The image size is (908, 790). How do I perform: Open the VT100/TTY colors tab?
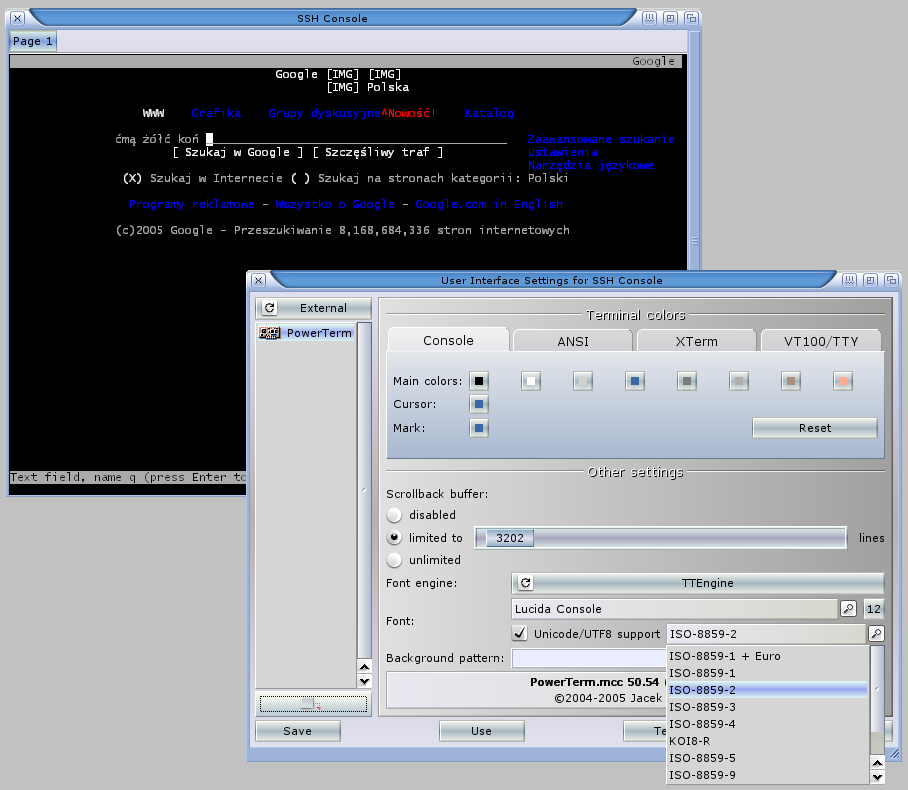click(819, 341)
